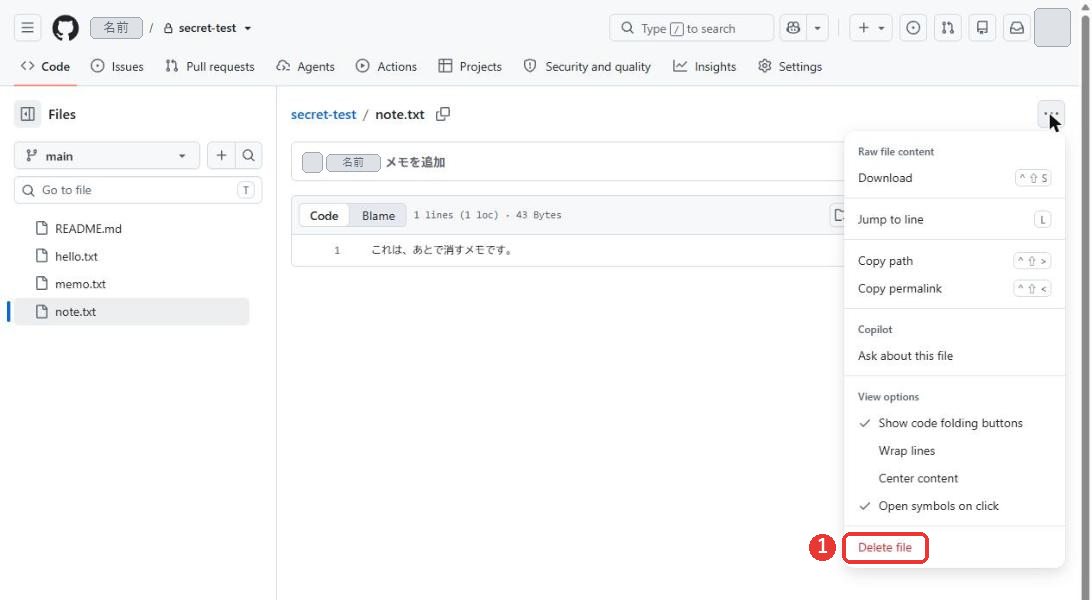Go to GitHub homepage via Octocat logo
1092x600 pixels.
coord(65,28)
